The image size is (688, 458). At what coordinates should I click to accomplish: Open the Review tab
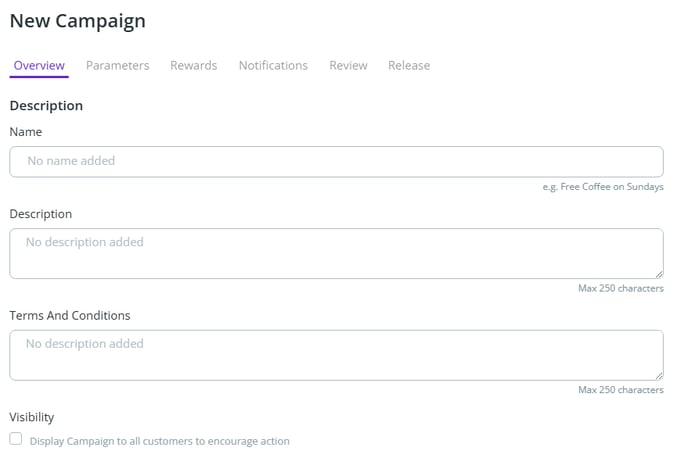point(348,65)
